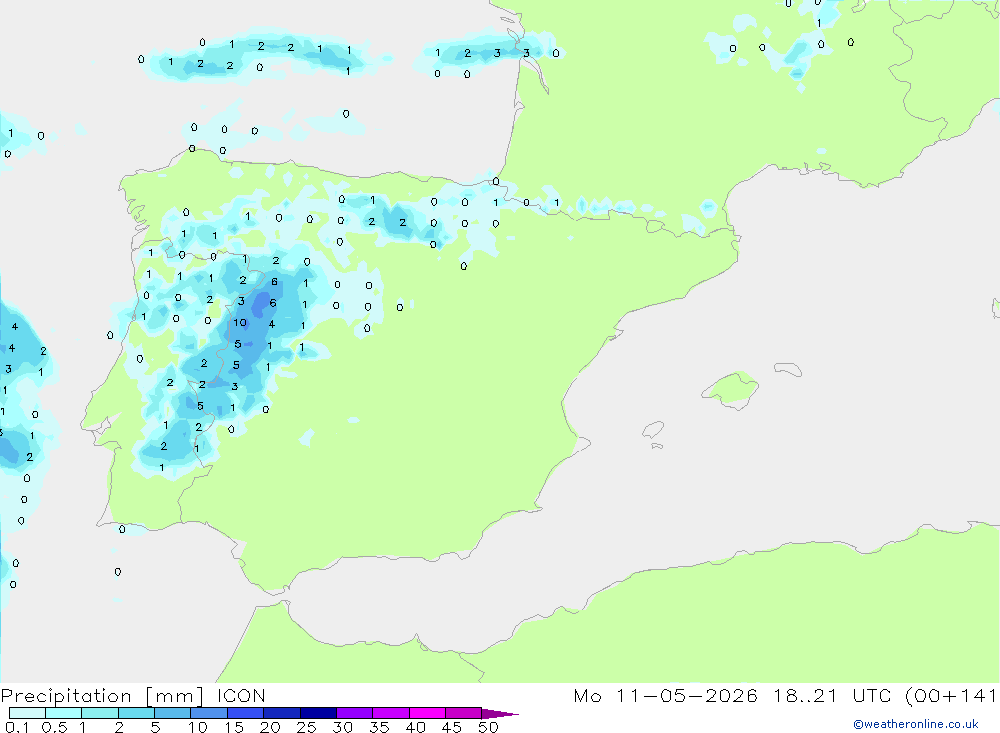Click the '35' legend scale label

coord(379,727)
